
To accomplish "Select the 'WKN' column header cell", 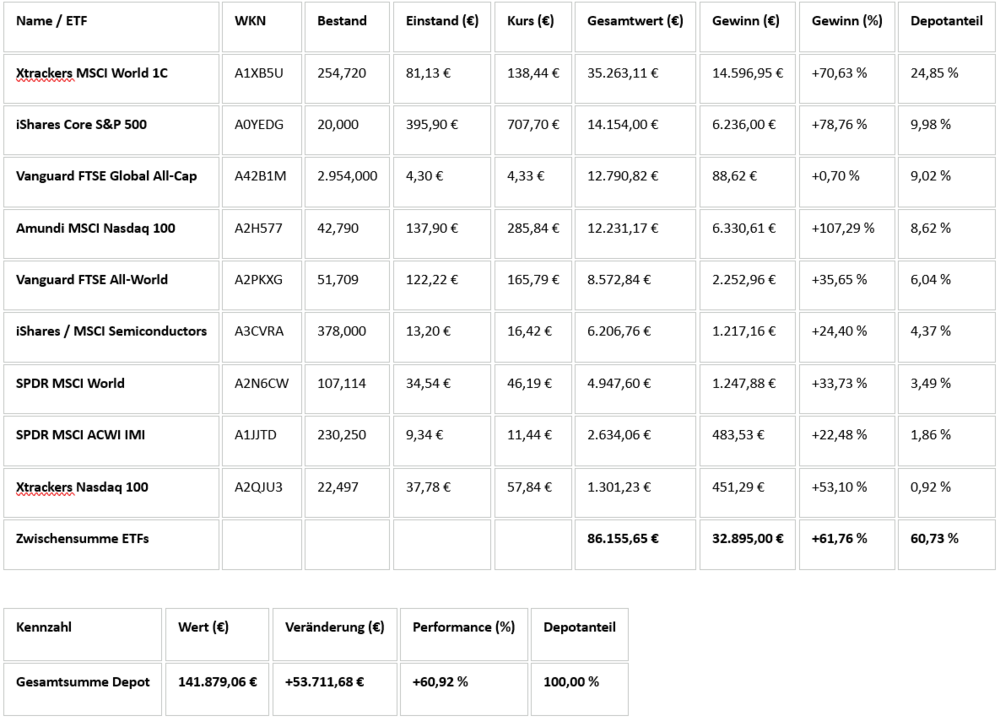I will click(261, 27).
